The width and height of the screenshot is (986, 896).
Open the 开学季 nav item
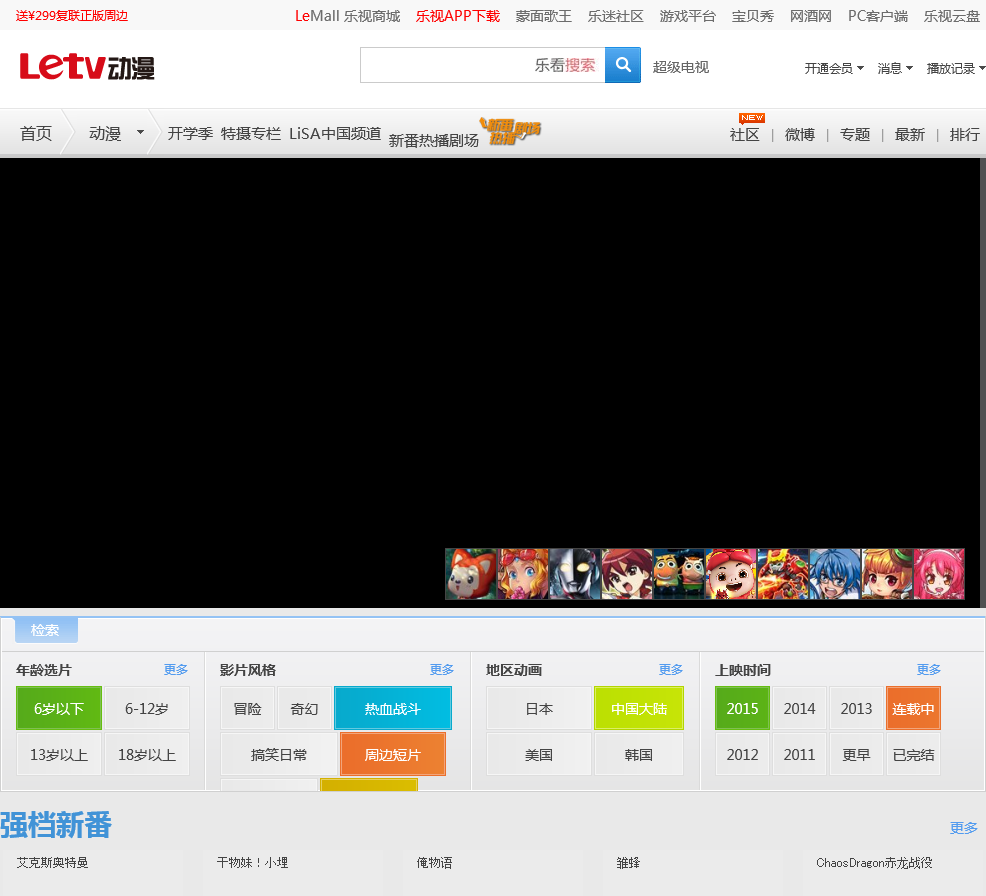[x=190, y=133]
